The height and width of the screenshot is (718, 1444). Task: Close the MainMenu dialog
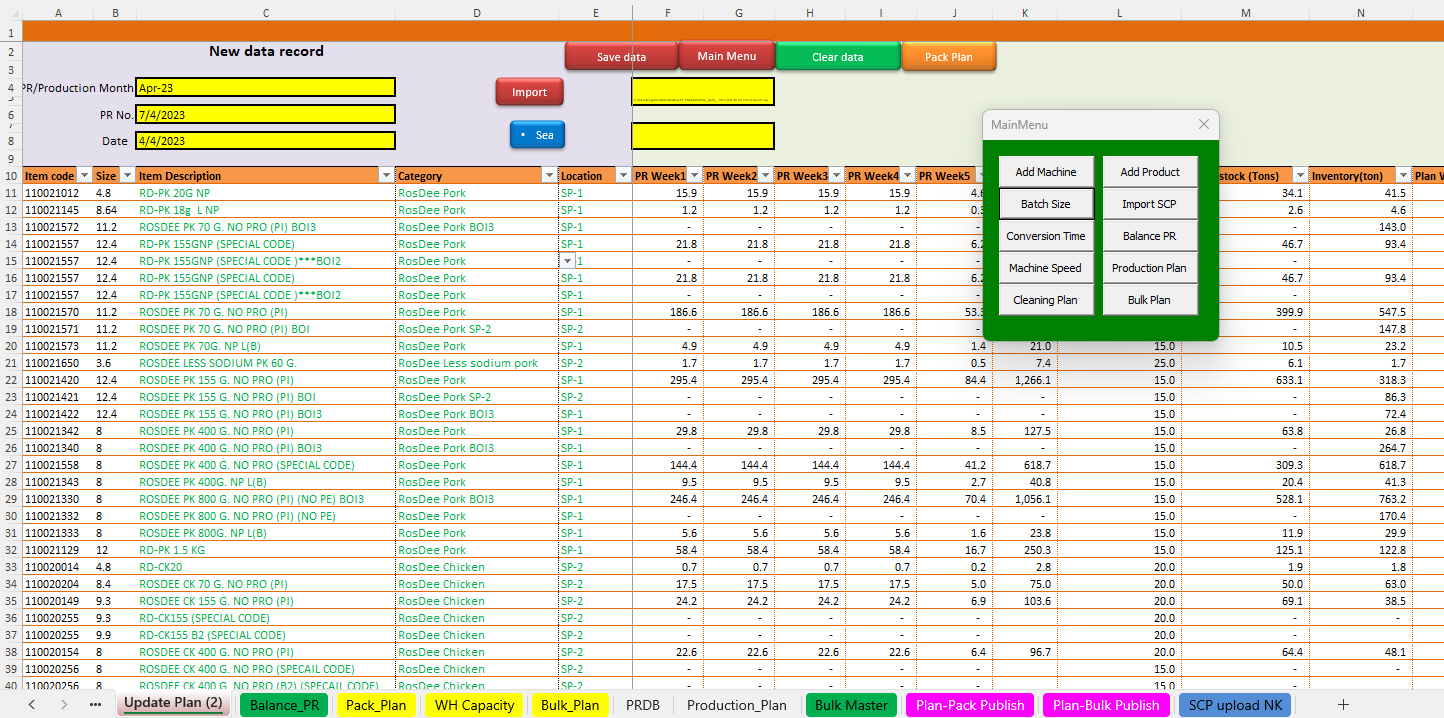(x=1203, y=124)
